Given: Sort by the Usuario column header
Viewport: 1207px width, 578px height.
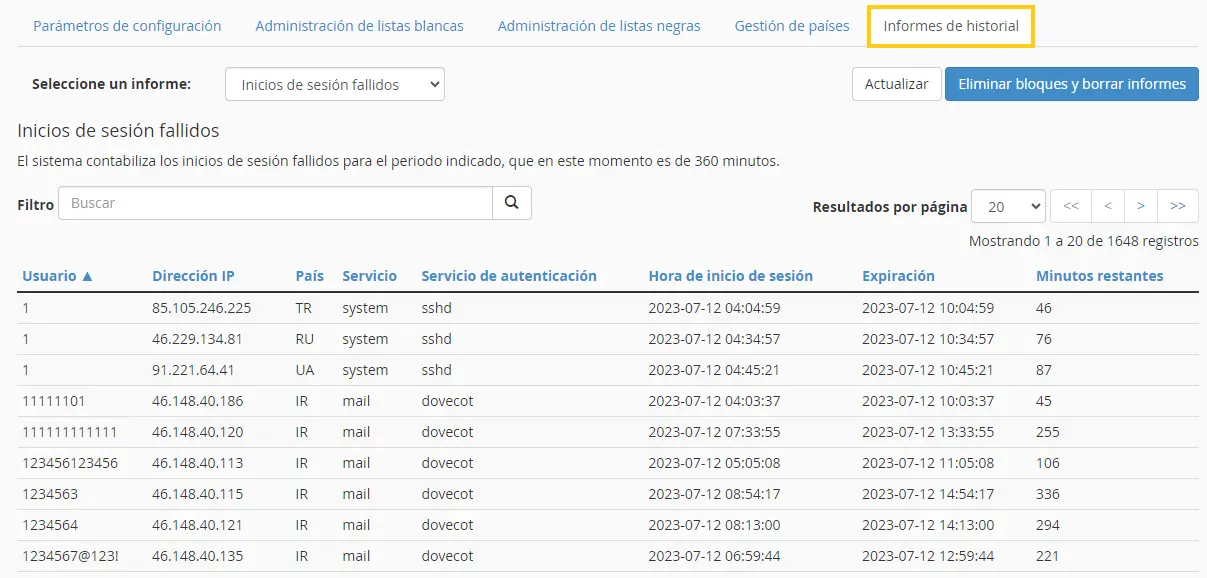Looking at the screenshot, I should 58,276.
